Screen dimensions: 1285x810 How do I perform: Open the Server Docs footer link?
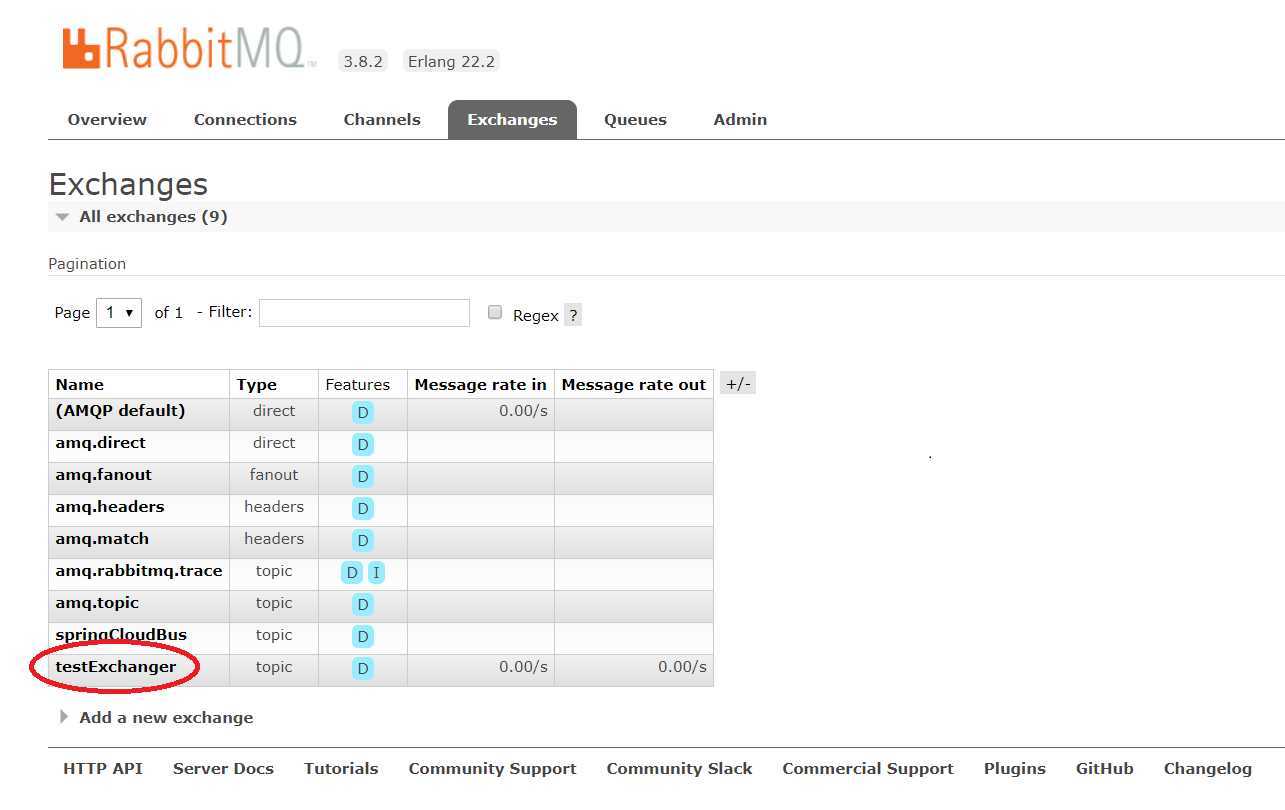click(x=223, y=769)
